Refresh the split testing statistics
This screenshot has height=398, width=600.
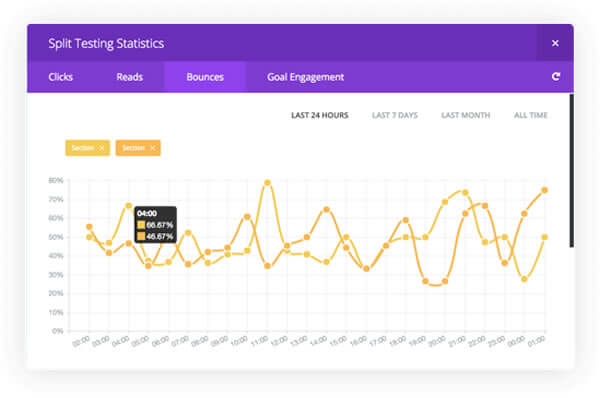pos(556,77)
